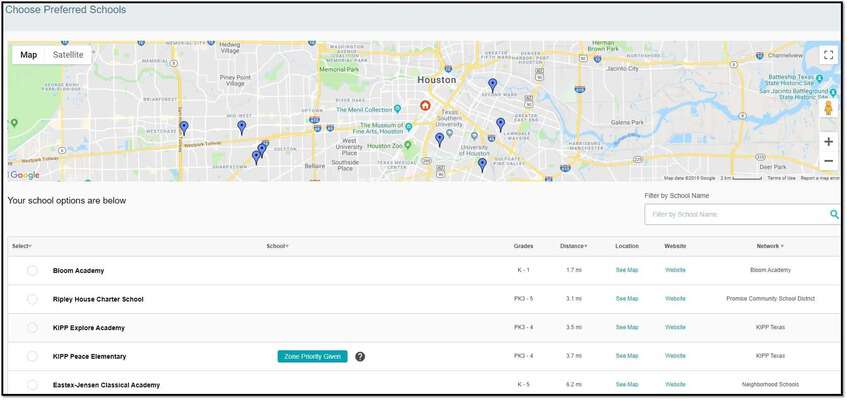The width and height of the screenshot is (847, 400).
Task: Open fullscreen map view
Action: tap(828, 55)
